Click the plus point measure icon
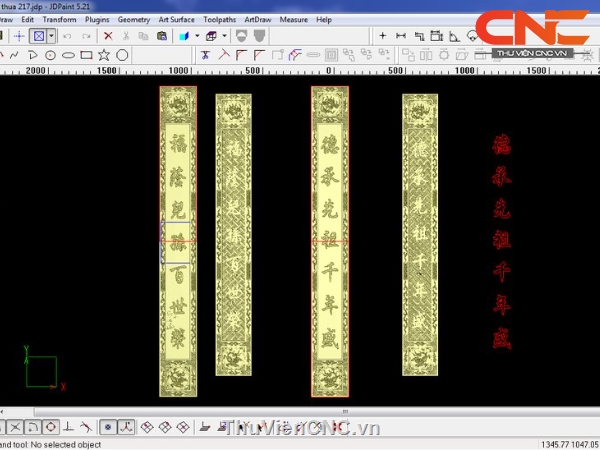600x450 pixels. (x=382, y=36)
